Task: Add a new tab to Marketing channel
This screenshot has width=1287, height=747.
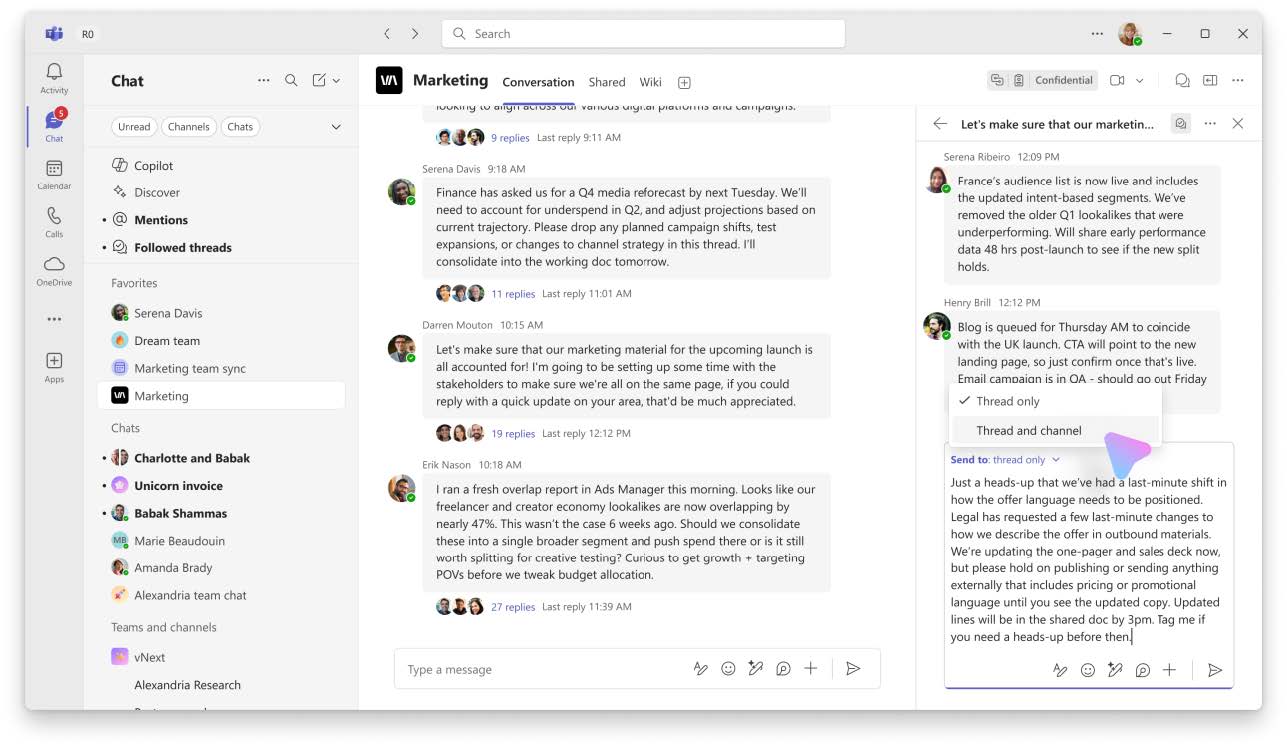Action: pyautogui.click(x=684, y=82)
